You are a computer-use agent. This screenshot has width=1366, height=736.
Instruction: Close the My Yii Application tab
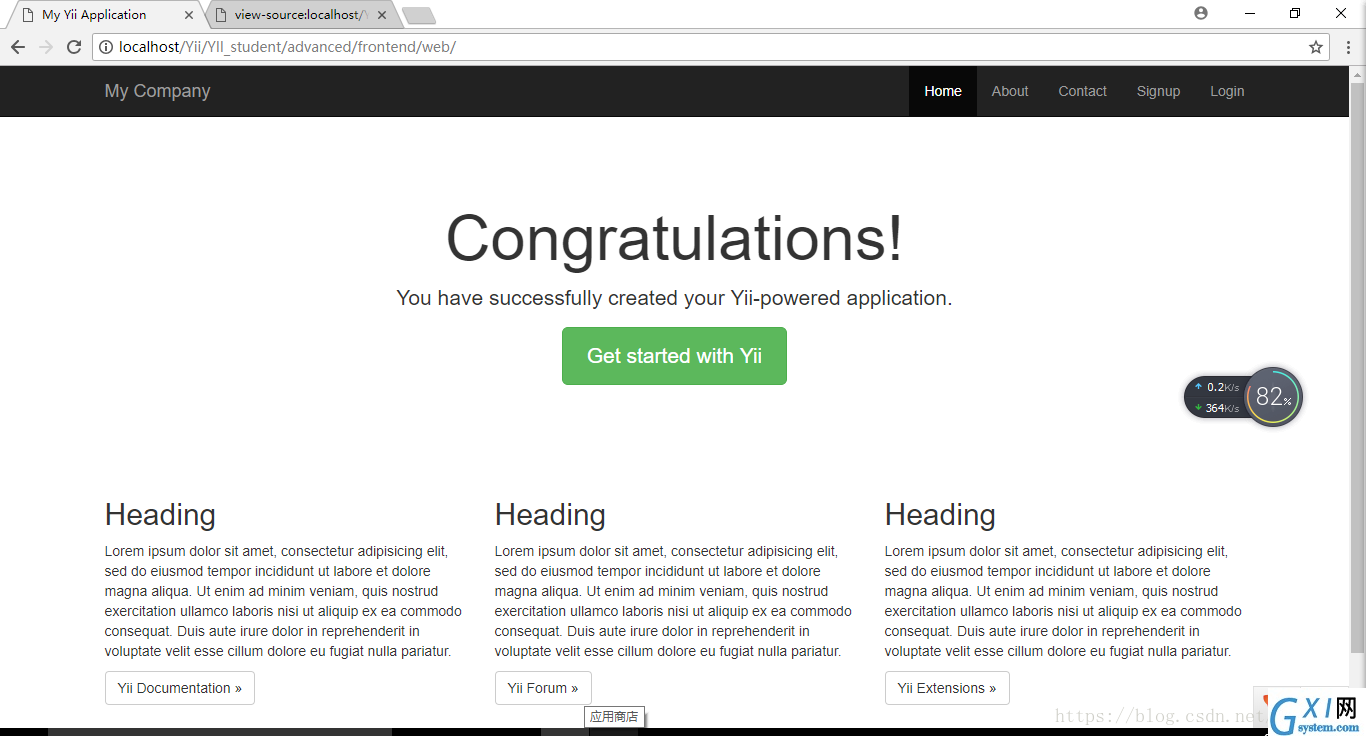(189, 15)
